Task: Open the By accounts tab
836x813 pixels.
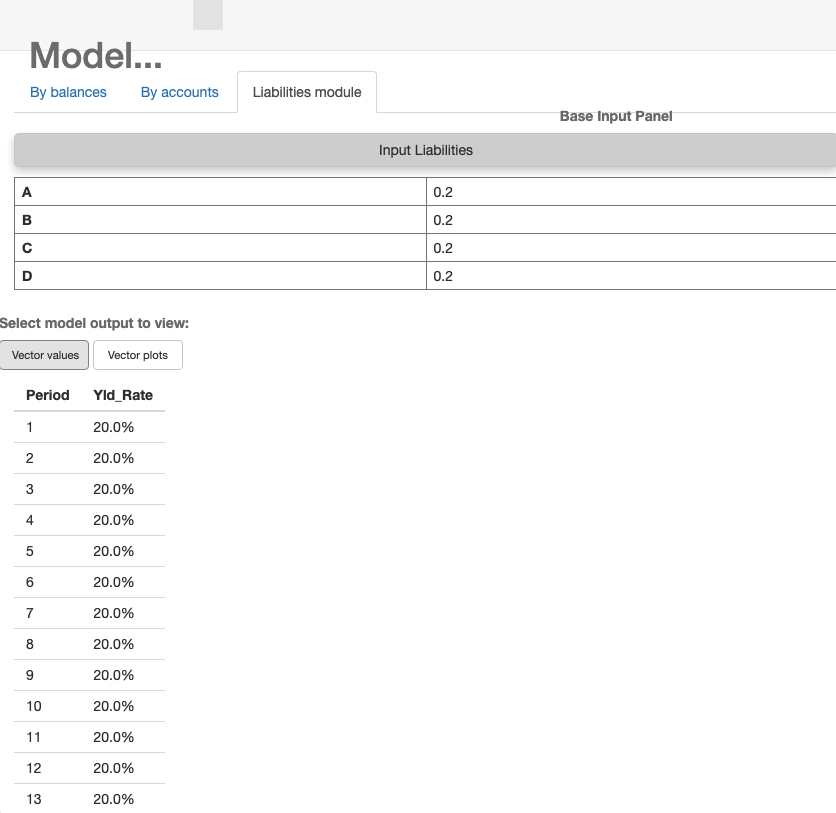Action: 179,92
